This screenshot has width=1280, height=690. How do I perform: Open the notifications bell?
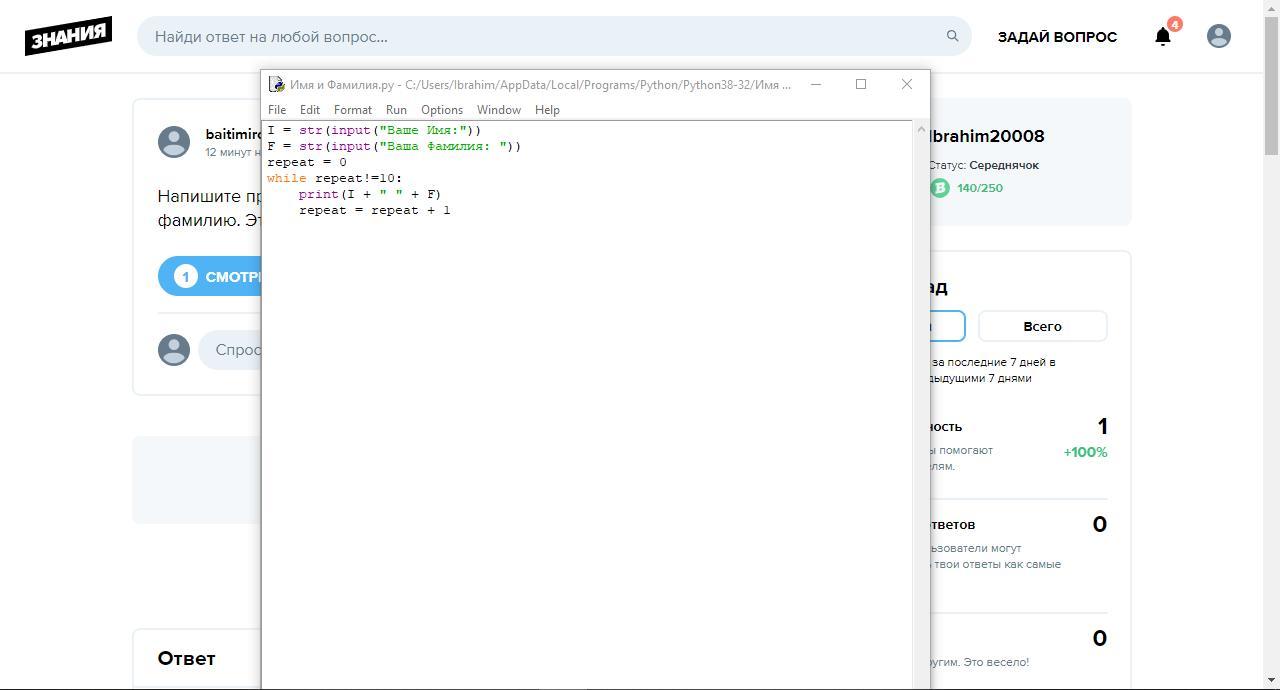click(x=1163, y=37)
